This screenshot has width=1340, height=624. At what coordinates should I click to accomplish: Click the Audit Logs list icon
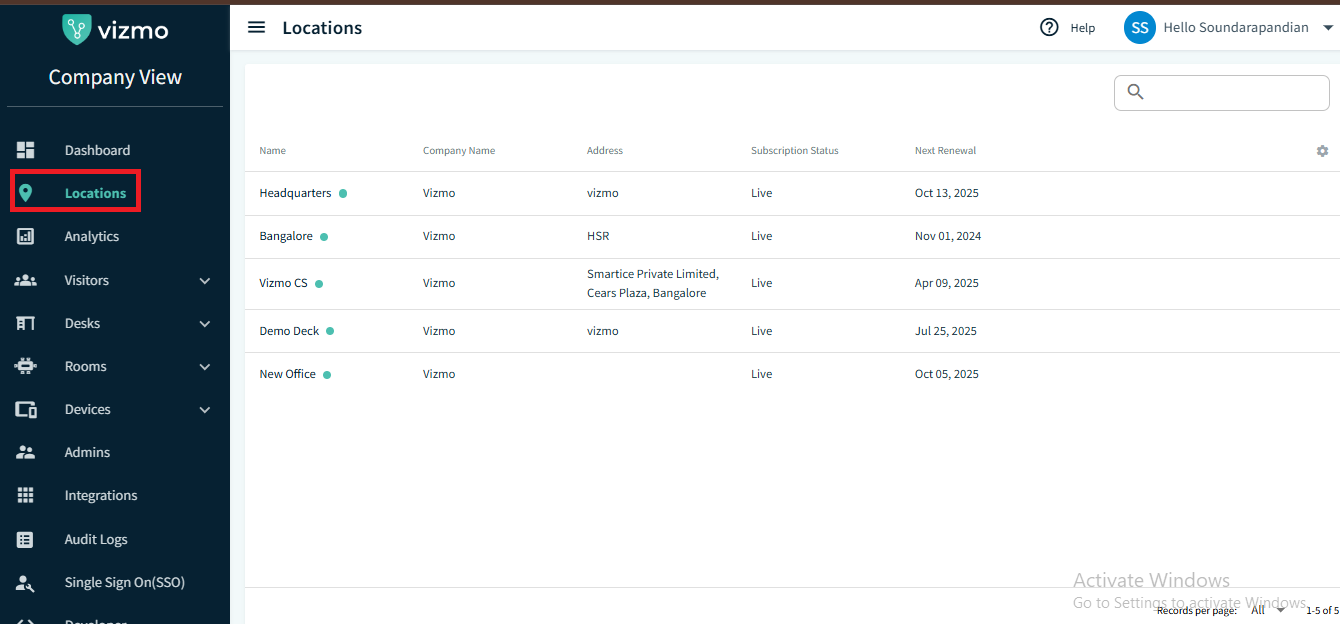coord(26,540)
